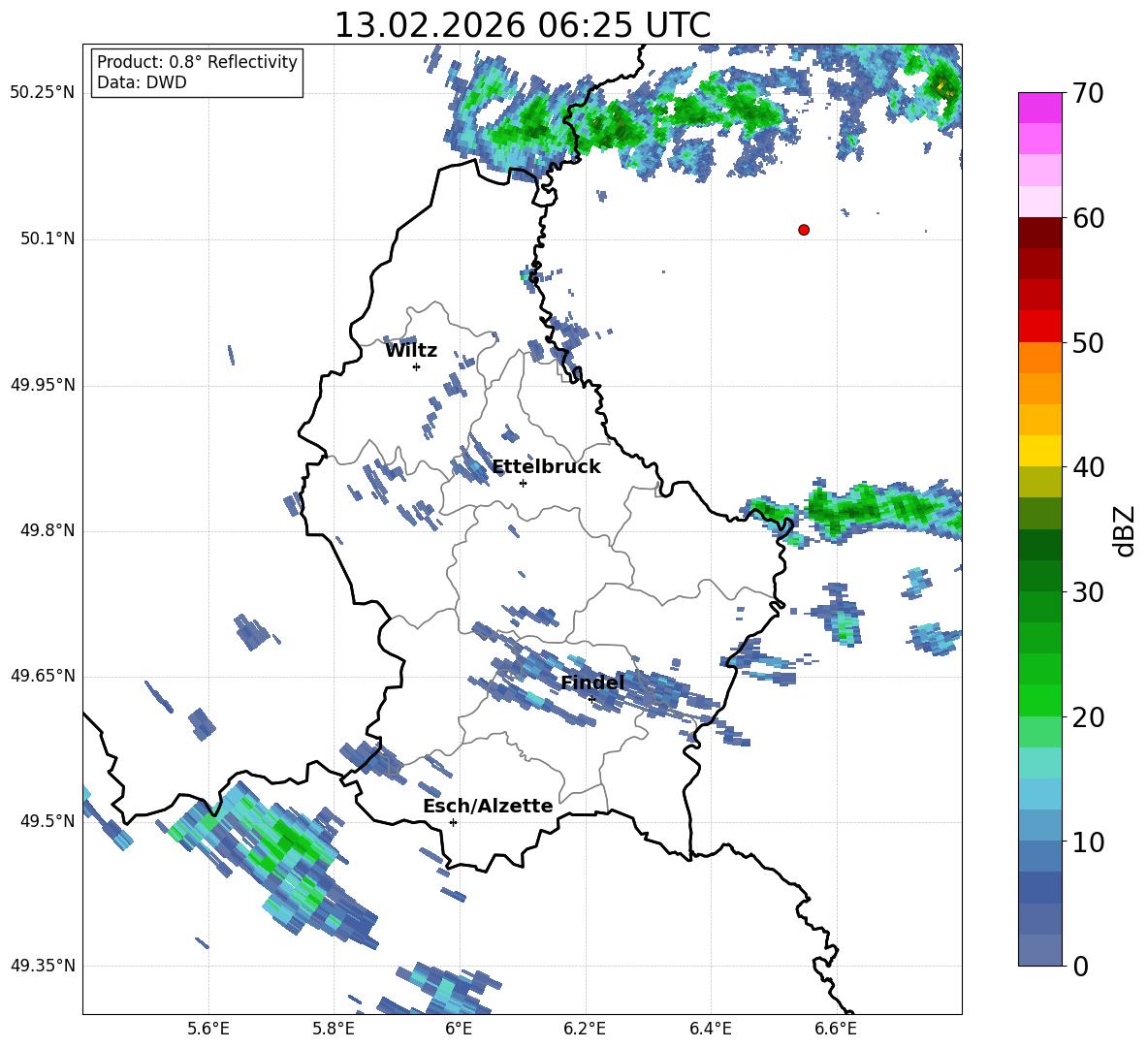Click the red dot marker on the map
The image size is (1148, 1048).
coord(804,230)
